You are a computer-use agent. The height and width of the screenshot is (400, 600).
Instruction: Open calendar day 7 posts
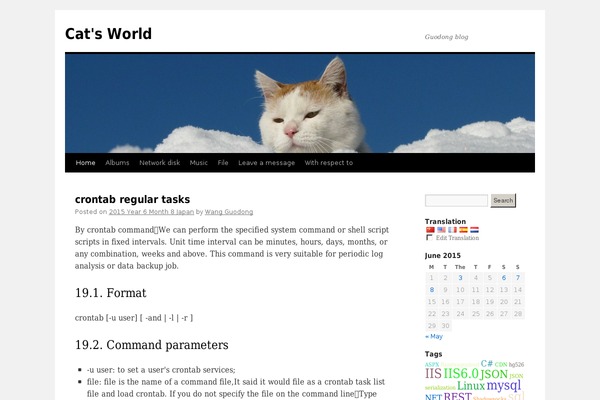tap(518, 278)
